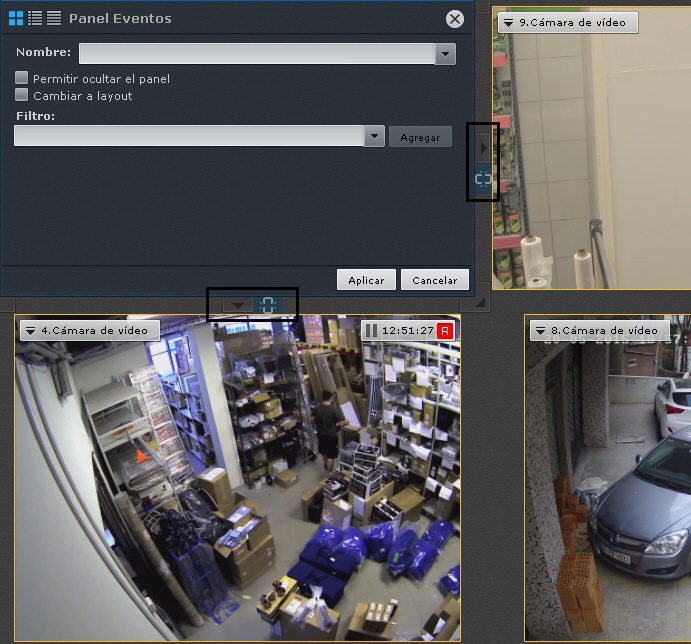
Task: Open 9.Cámara de vídeo context menu
Action: [509, 22]
